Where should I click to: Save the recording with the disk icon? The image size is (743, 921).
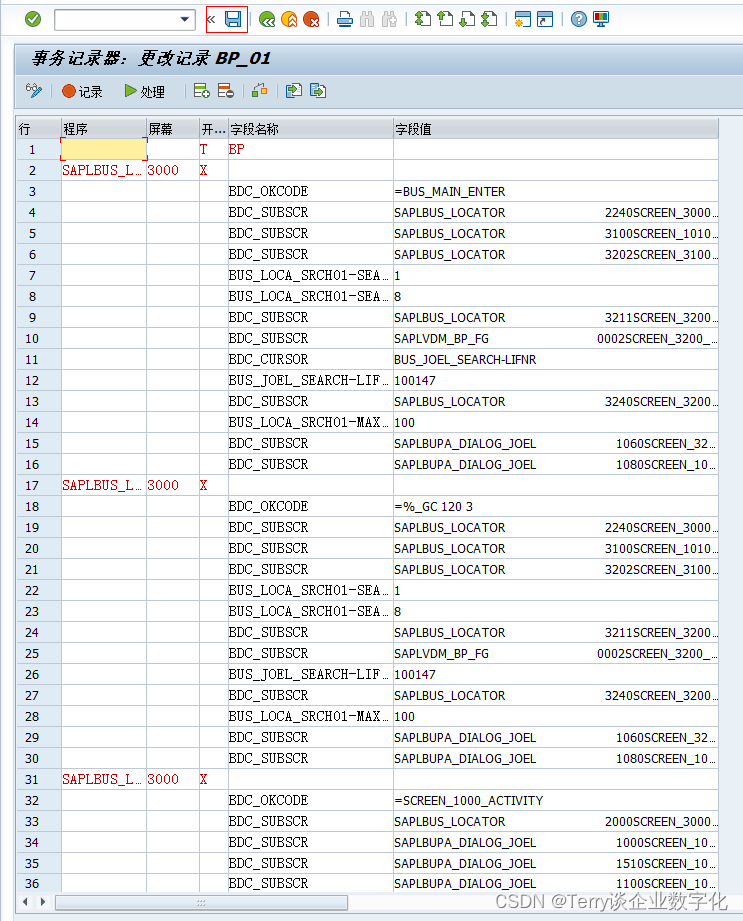coord(233,19)
